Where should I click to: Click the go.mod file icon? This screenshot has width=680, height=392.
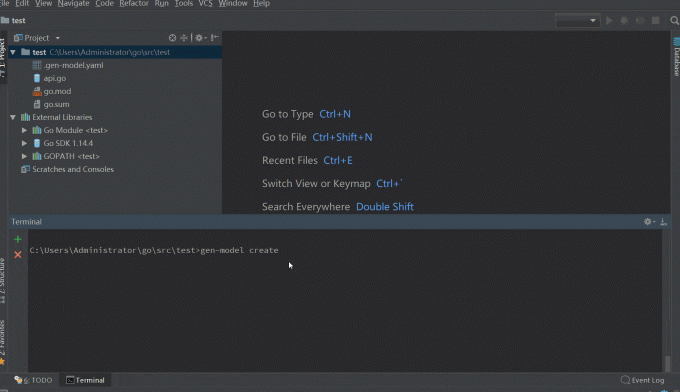click(37, 91)
